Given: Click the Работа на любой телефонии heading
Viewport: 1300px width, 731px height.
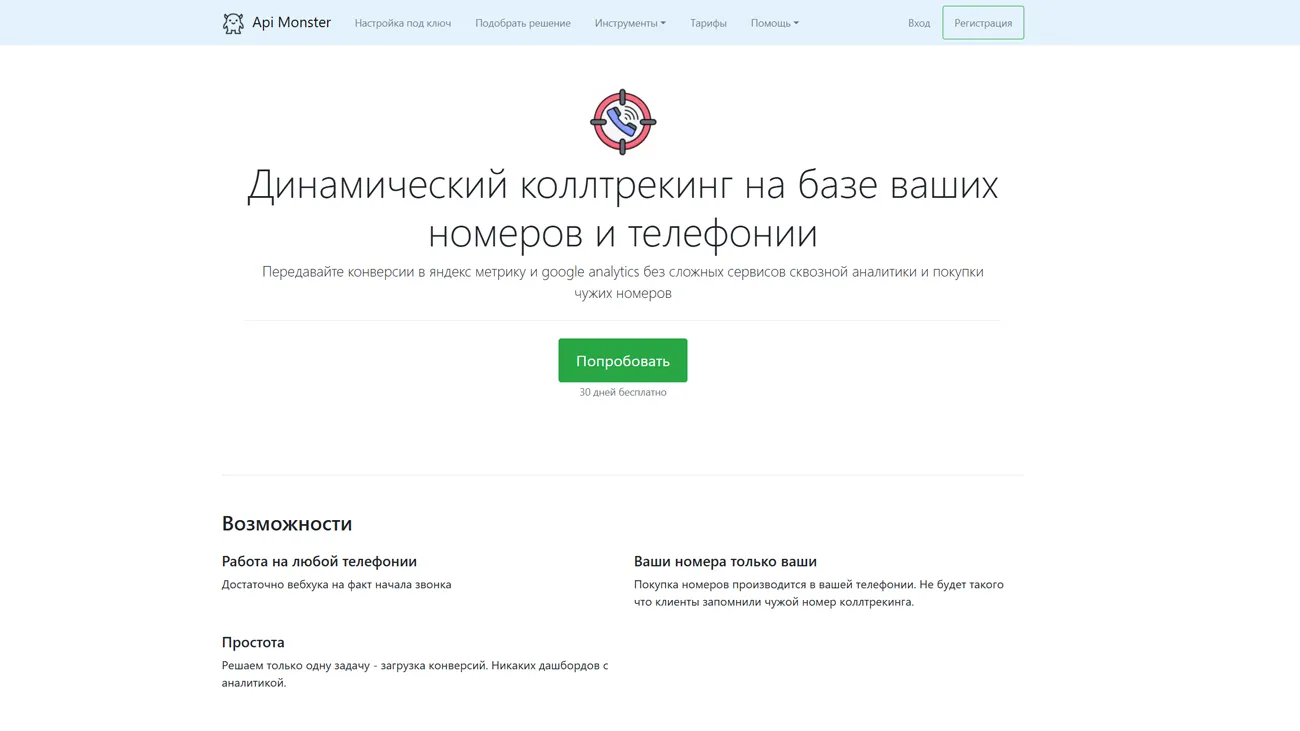Looking at the screenshot, I should click(x=319, y=561).
